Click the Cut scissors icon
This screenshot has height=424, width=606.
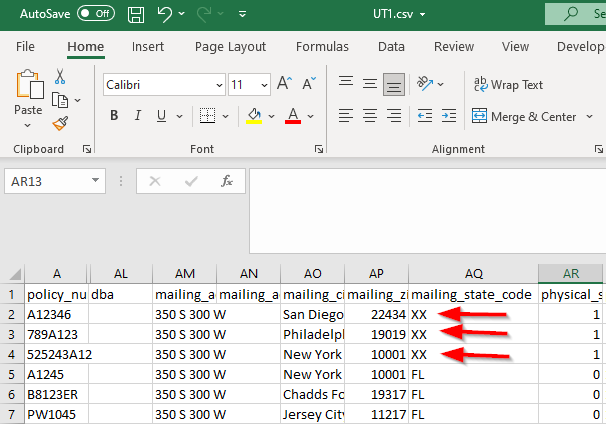(x=60, y=77)
